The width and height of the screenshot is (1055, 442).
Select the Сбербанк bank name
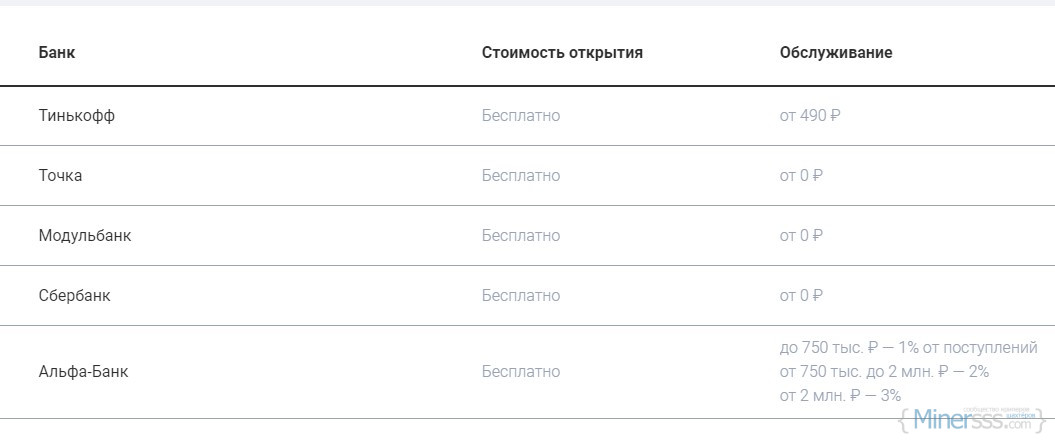coord(75,296)
